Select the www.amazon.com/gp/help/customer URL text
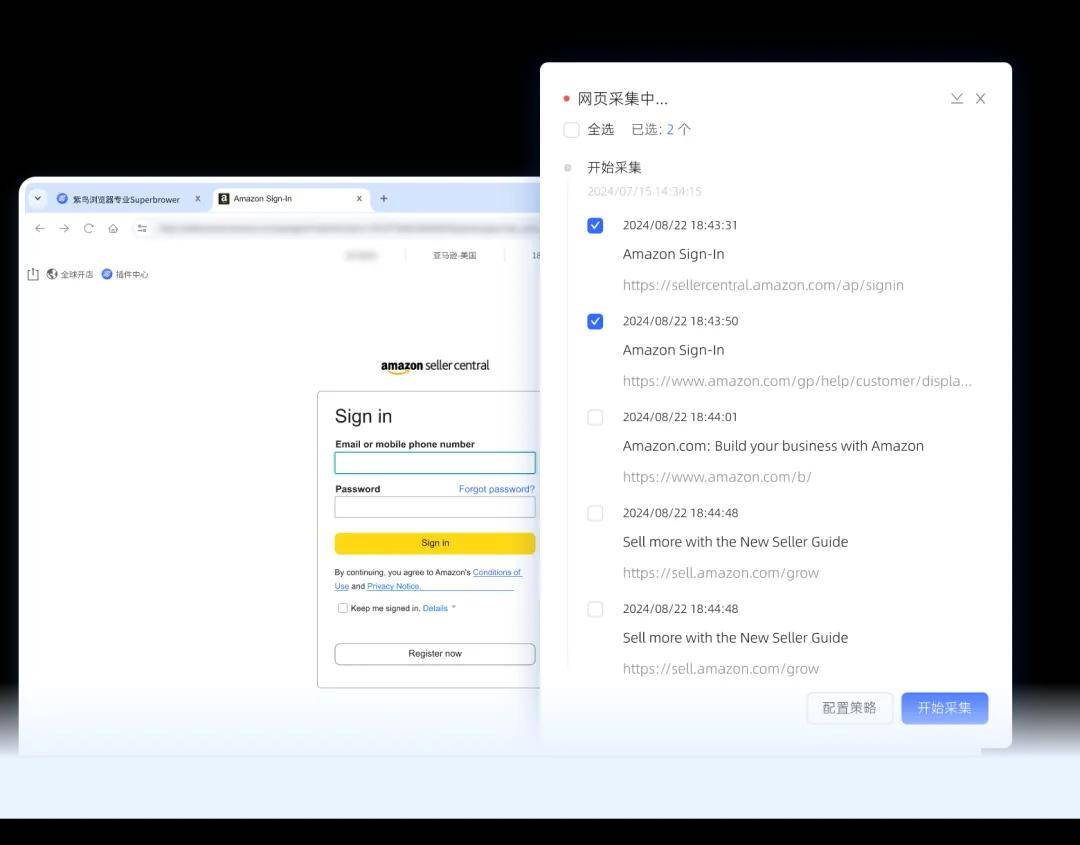Image resolution: width=1080 pixels, height=845 pixels. [x=797, y=381]
